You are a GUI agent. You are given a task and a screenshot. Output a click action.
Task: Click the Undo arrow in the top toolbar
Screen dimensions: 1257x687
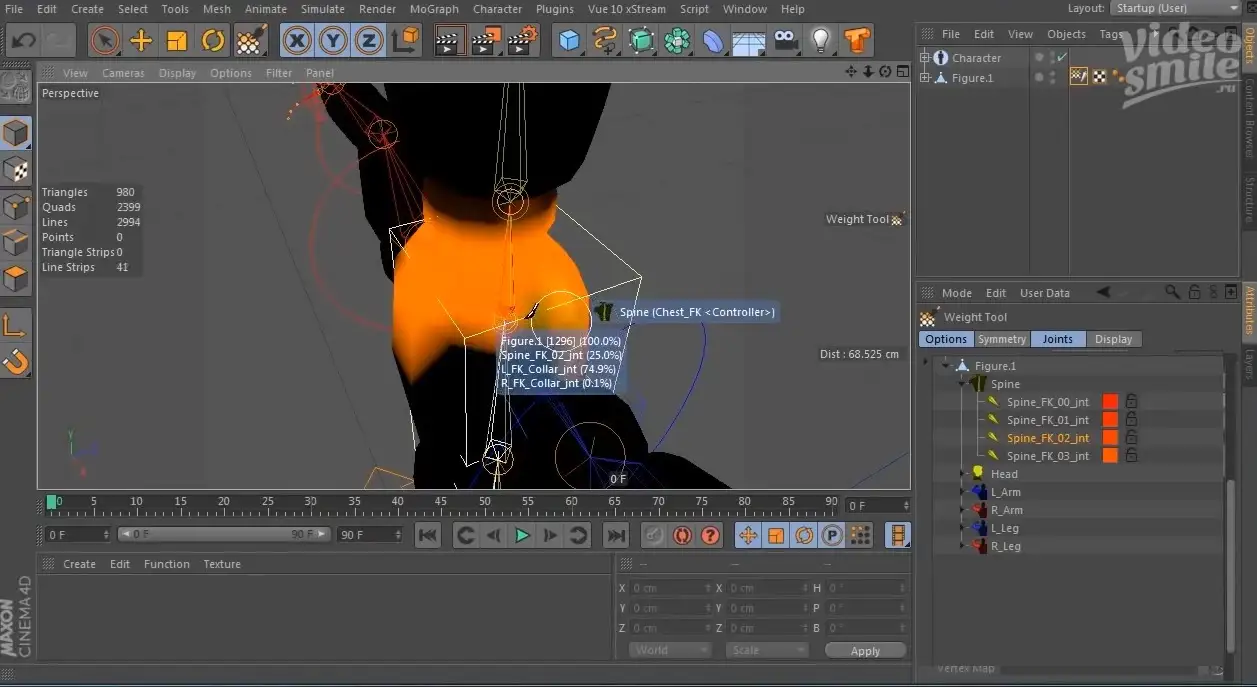[23, 40]
